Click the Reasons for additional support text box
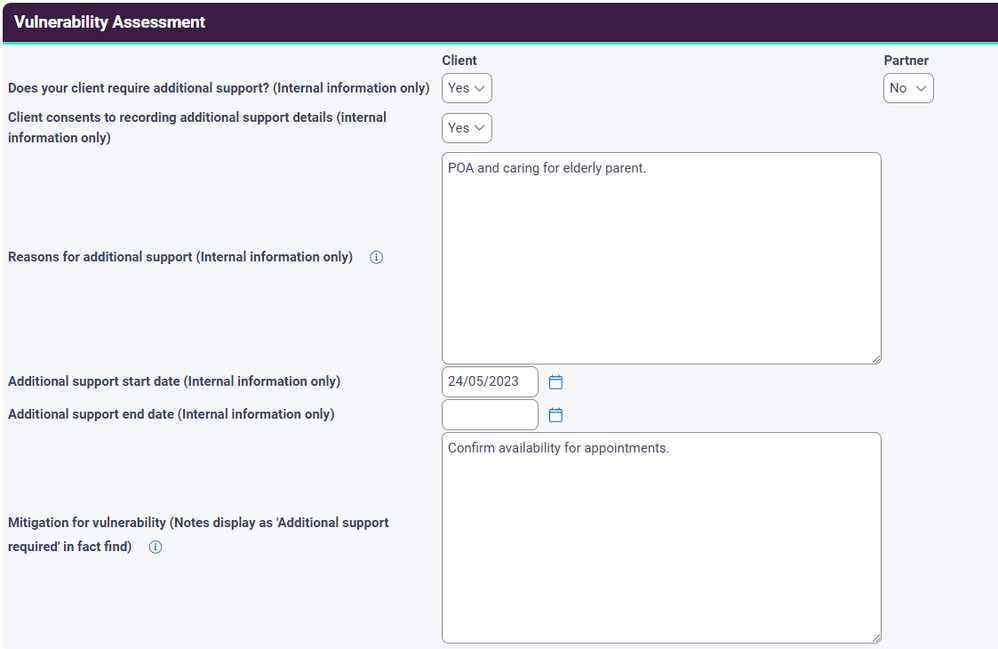 tap(661, 258)
